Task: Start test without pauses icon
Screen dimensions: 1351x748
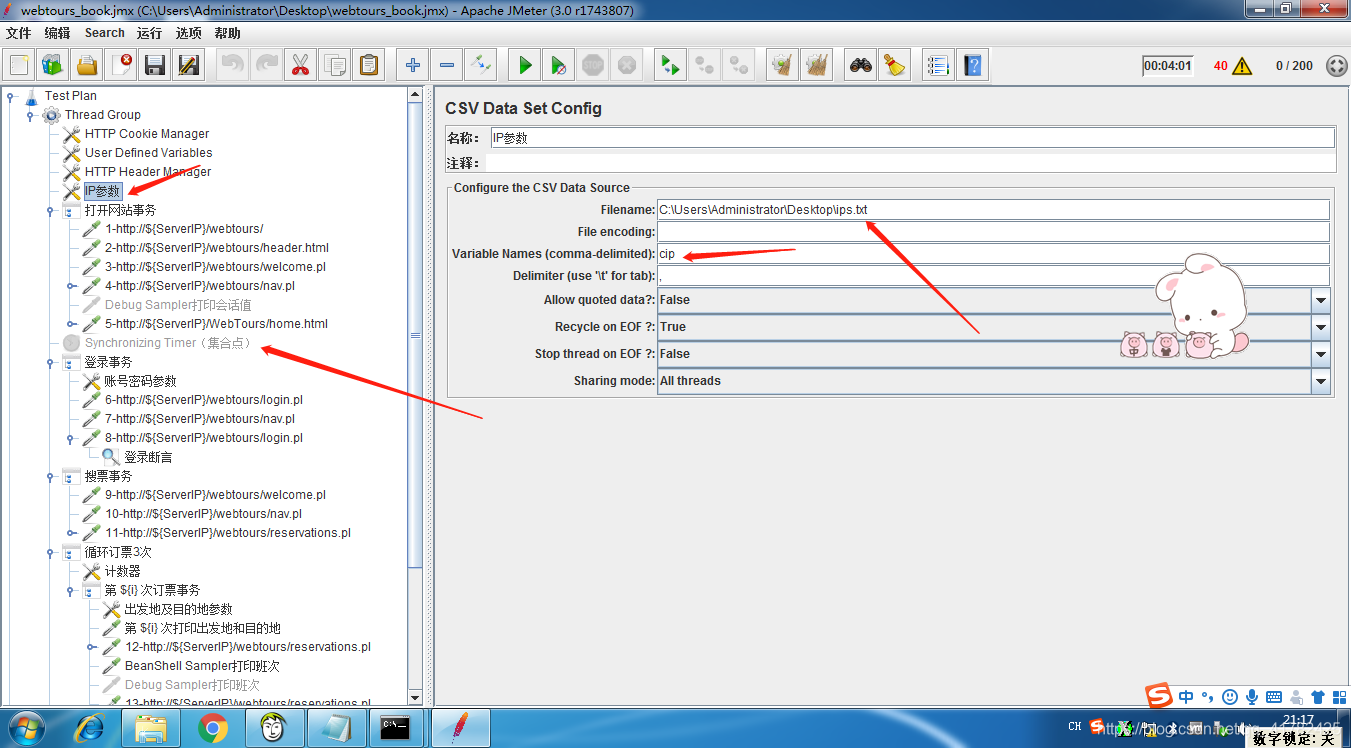Action: 558,66
